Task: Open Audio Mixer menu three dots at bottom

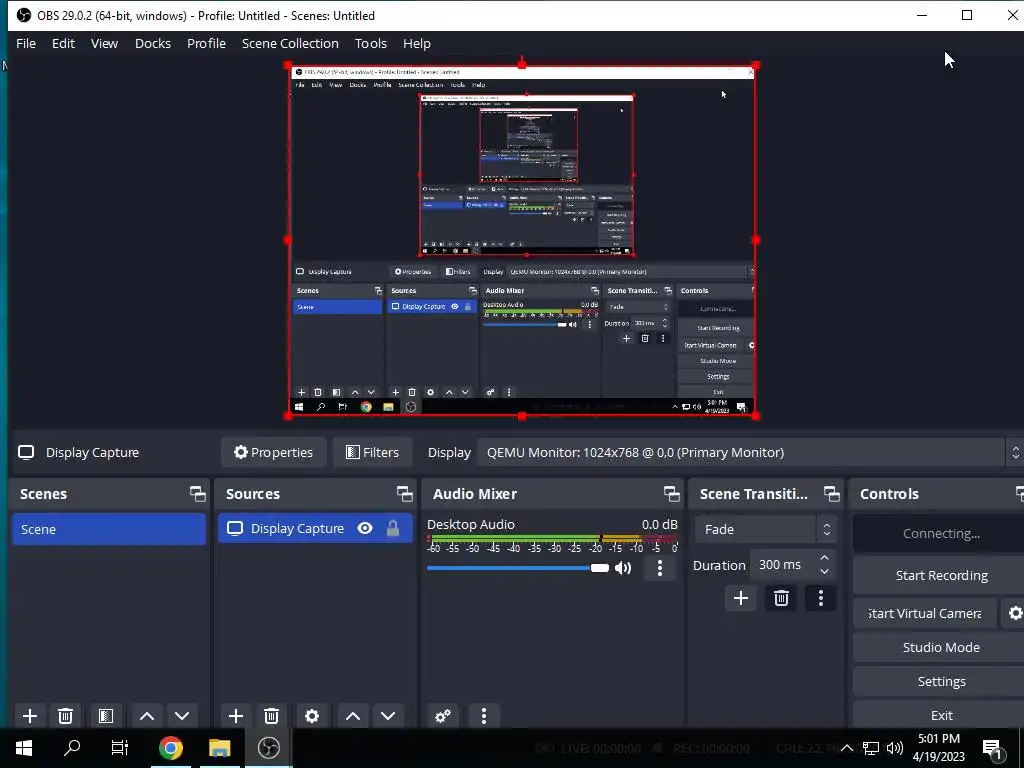Action: tap(484, 716)
